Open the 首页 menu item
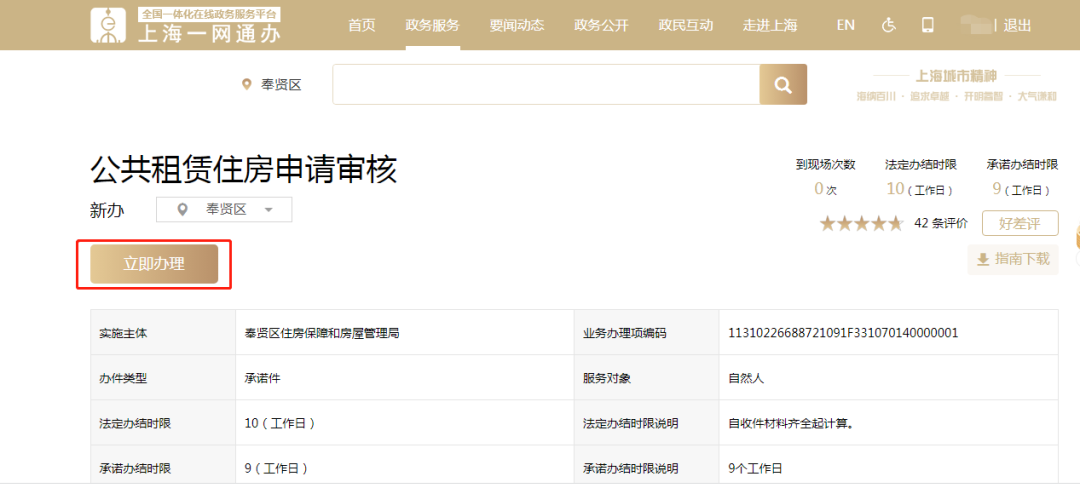 (x=362, y=25)
